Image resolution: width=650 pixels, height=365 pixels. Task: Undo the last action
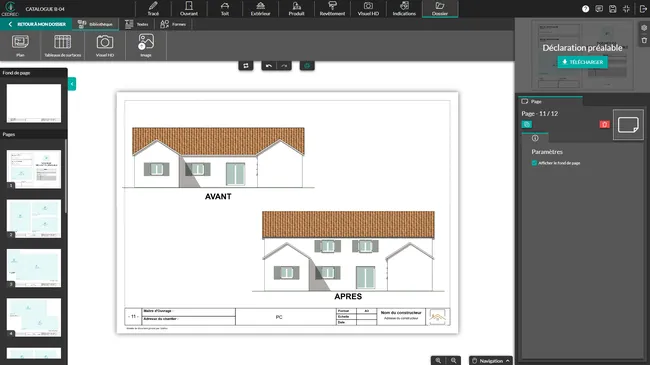(x=269, y=66)
